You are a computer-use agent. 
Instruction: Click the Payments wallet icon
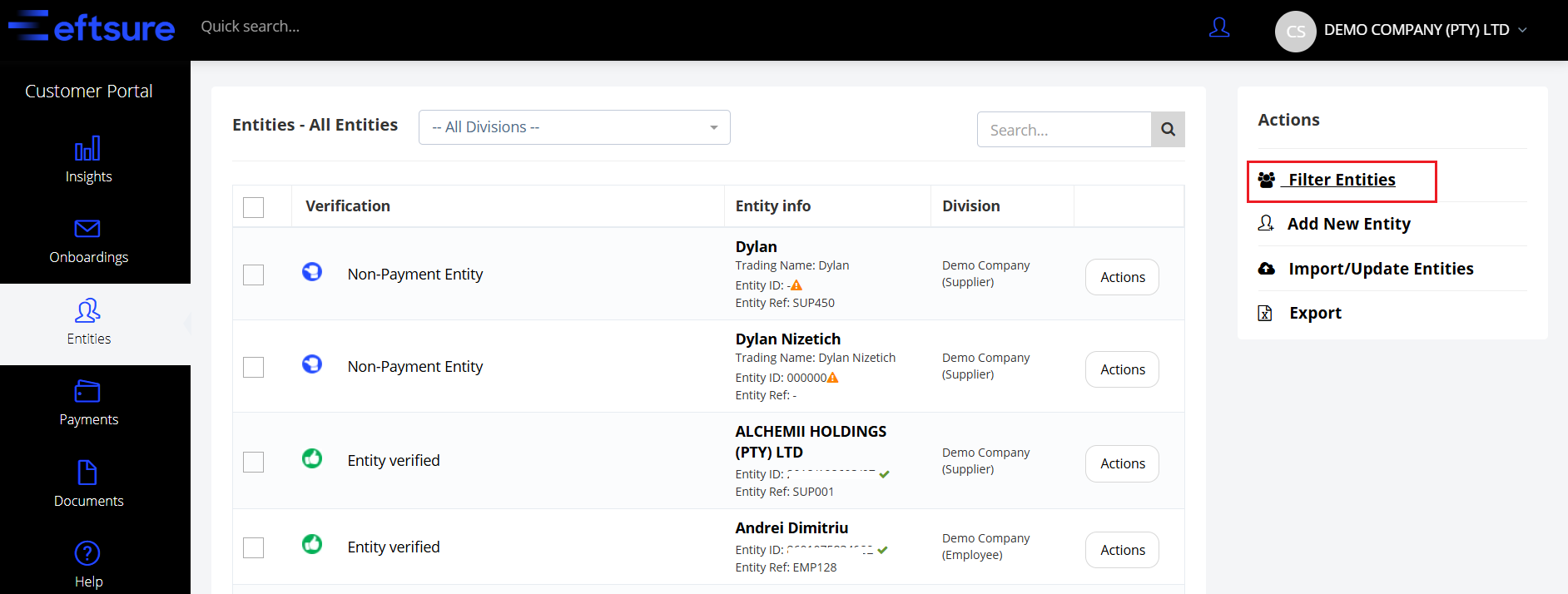87,391
